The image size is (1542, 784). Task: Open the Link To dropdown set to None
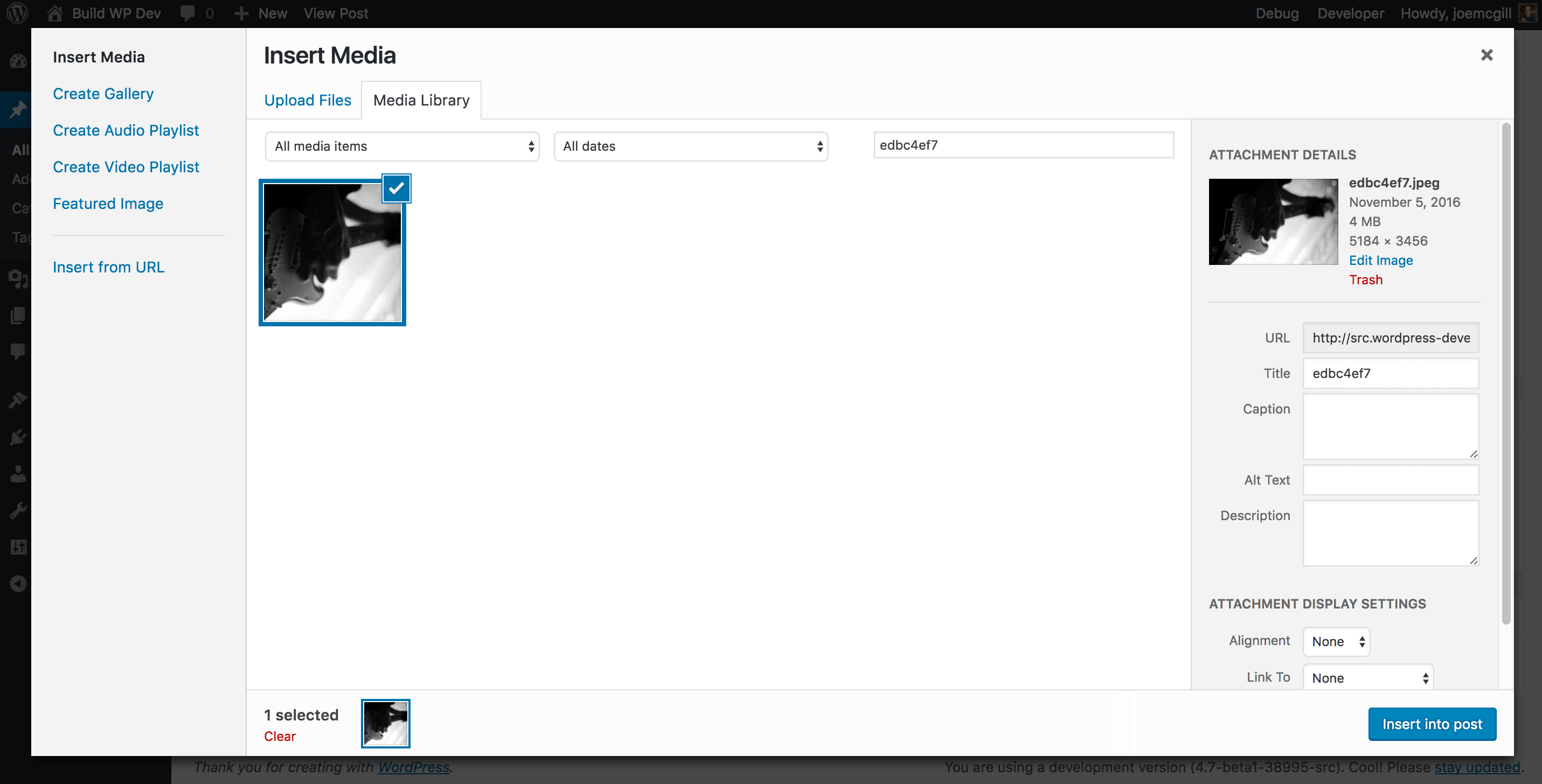pos(1369,677)
